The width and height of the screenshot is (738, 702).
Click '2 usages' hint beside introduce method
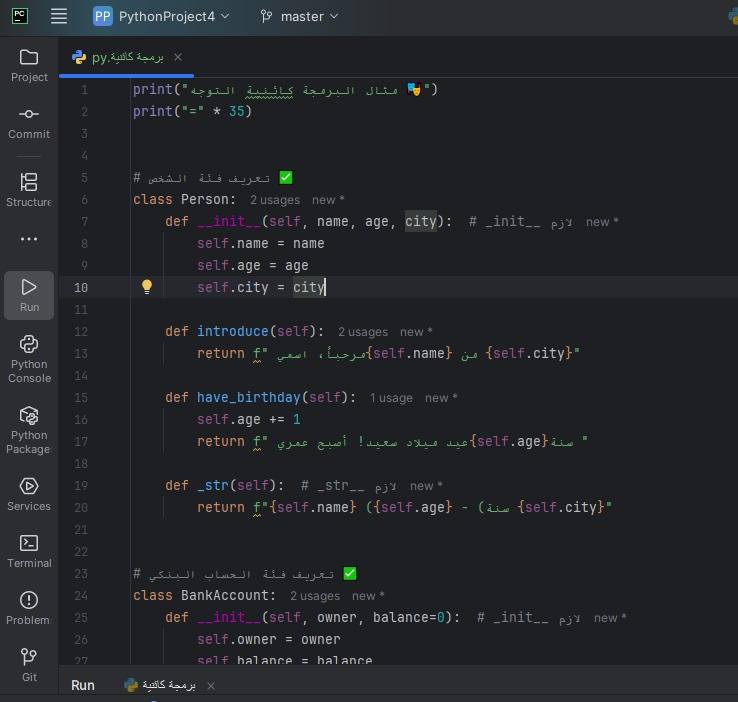[363, 332]
